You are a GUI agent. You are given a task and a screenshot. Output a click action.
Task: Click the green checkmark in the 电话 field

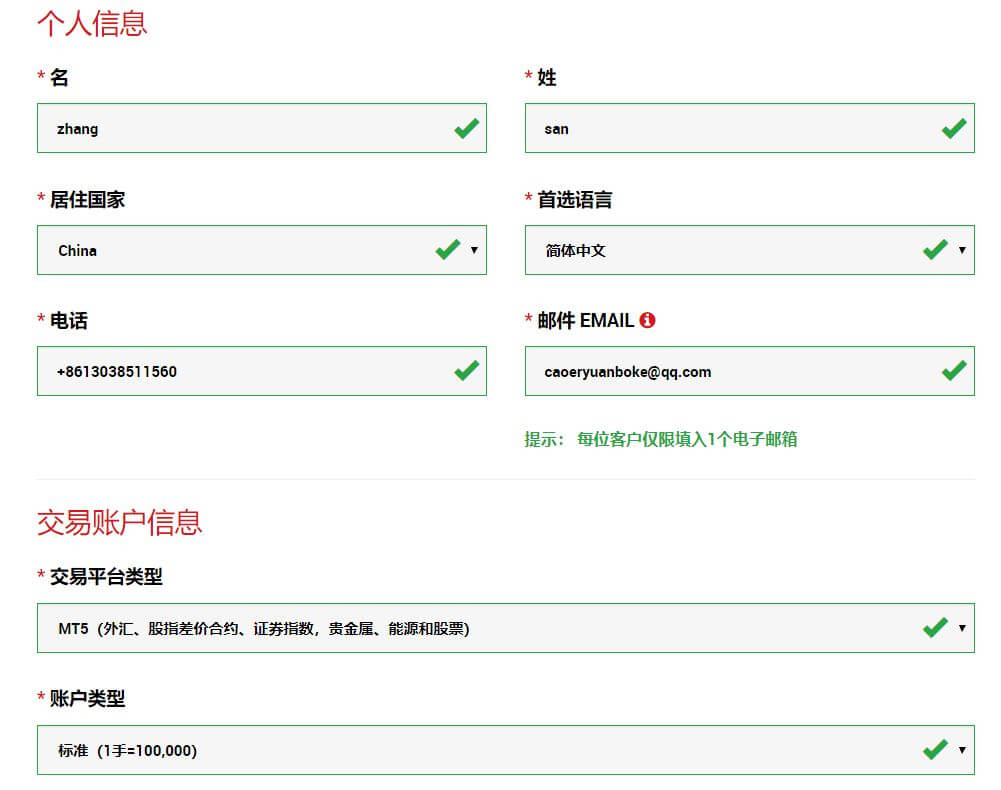coord(467,370)
